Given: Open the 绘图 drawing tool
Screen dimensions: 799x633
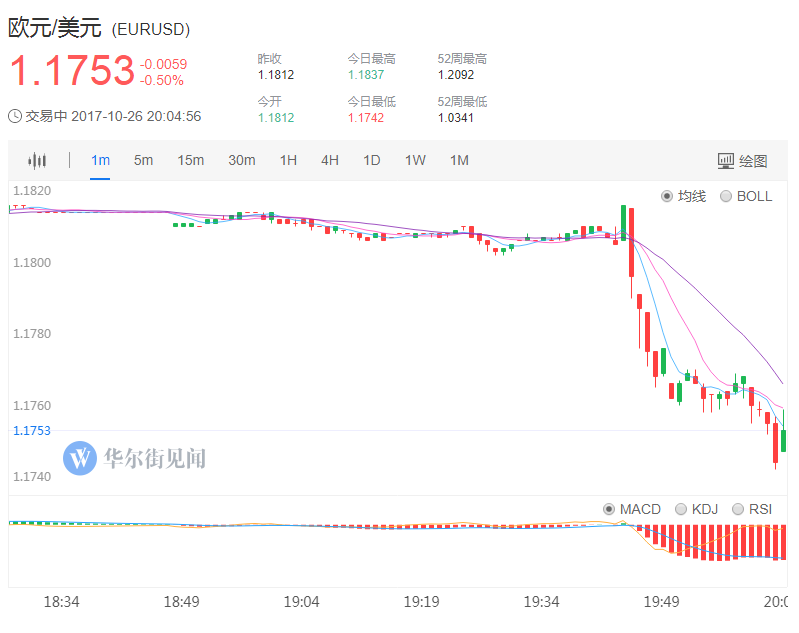Looking at the screenshot, I should (742, 161).
